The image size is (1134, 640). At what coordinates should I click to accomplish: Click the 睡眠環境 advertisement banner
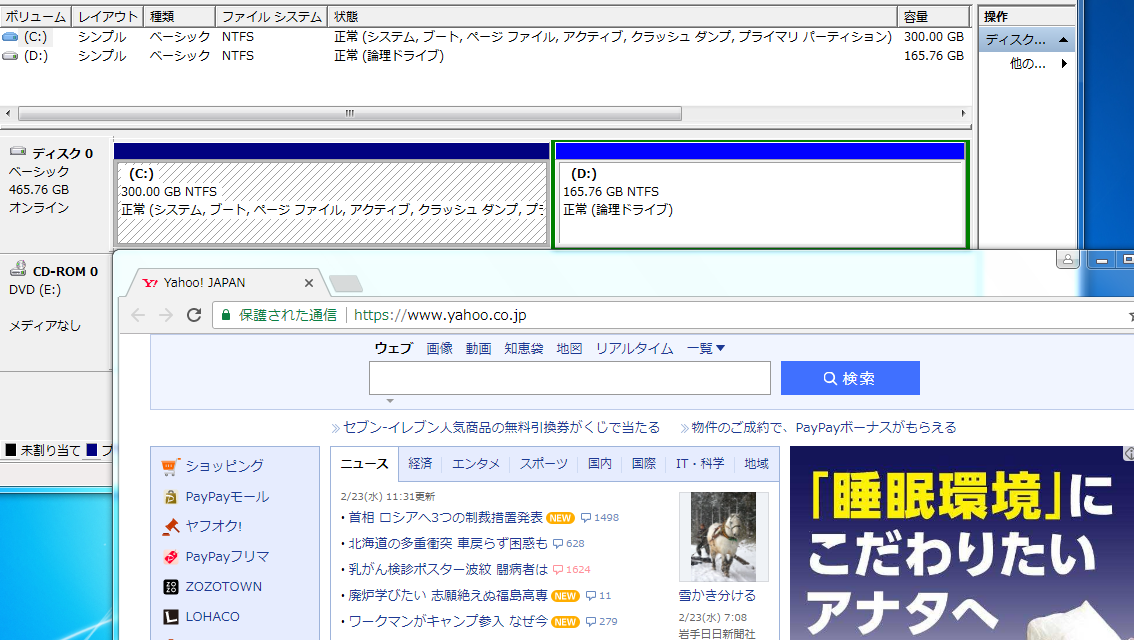[962, 543]
